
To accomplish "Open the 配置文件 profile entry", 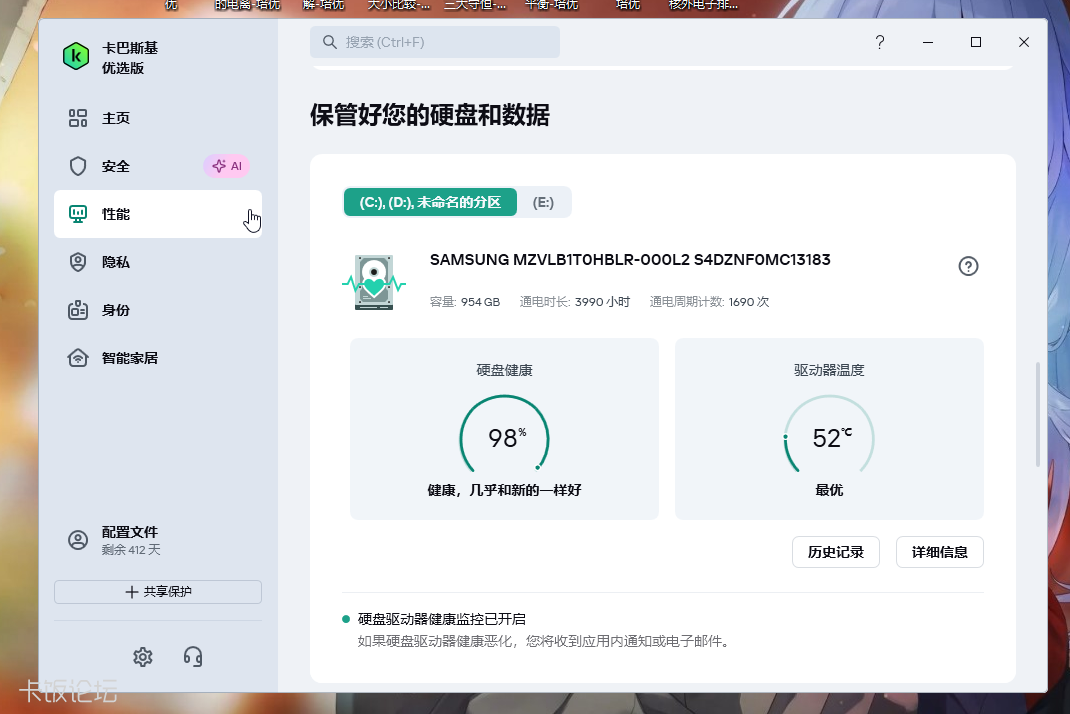I will (x=158, y=540).
